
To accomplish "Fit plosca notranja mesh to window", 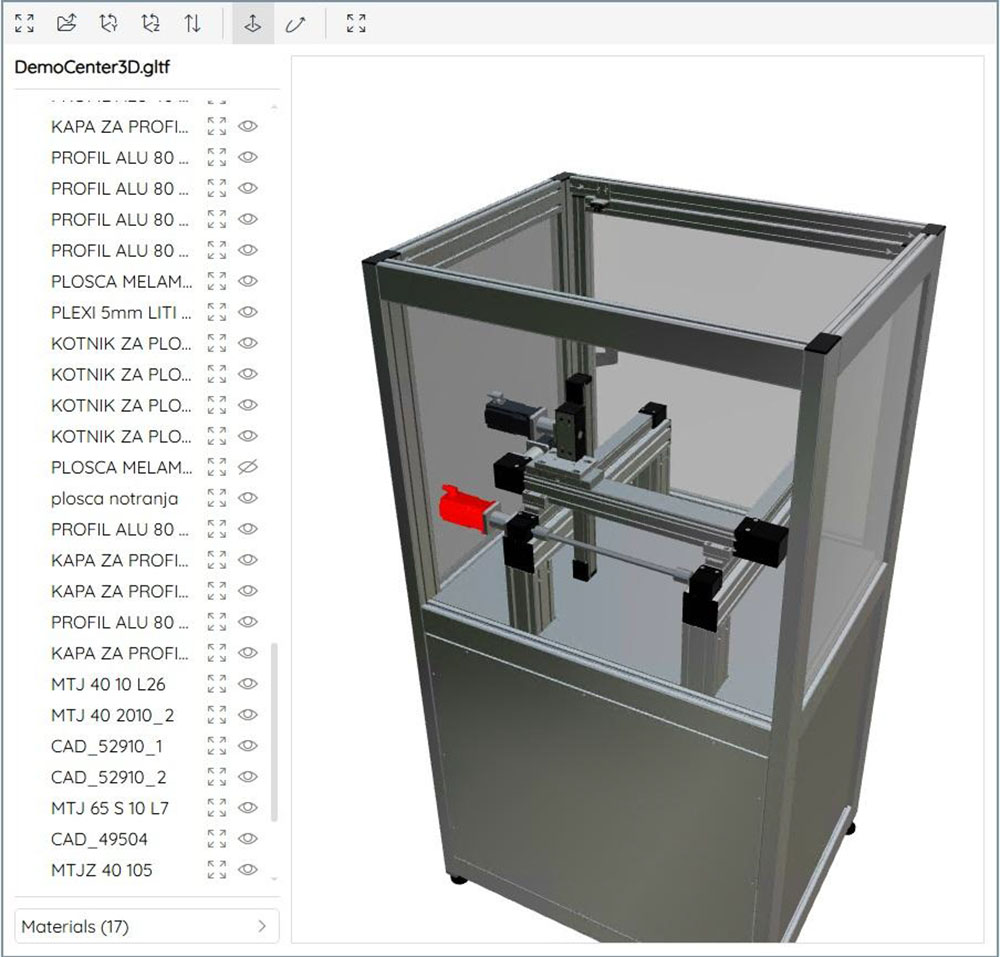I will 216,498.
